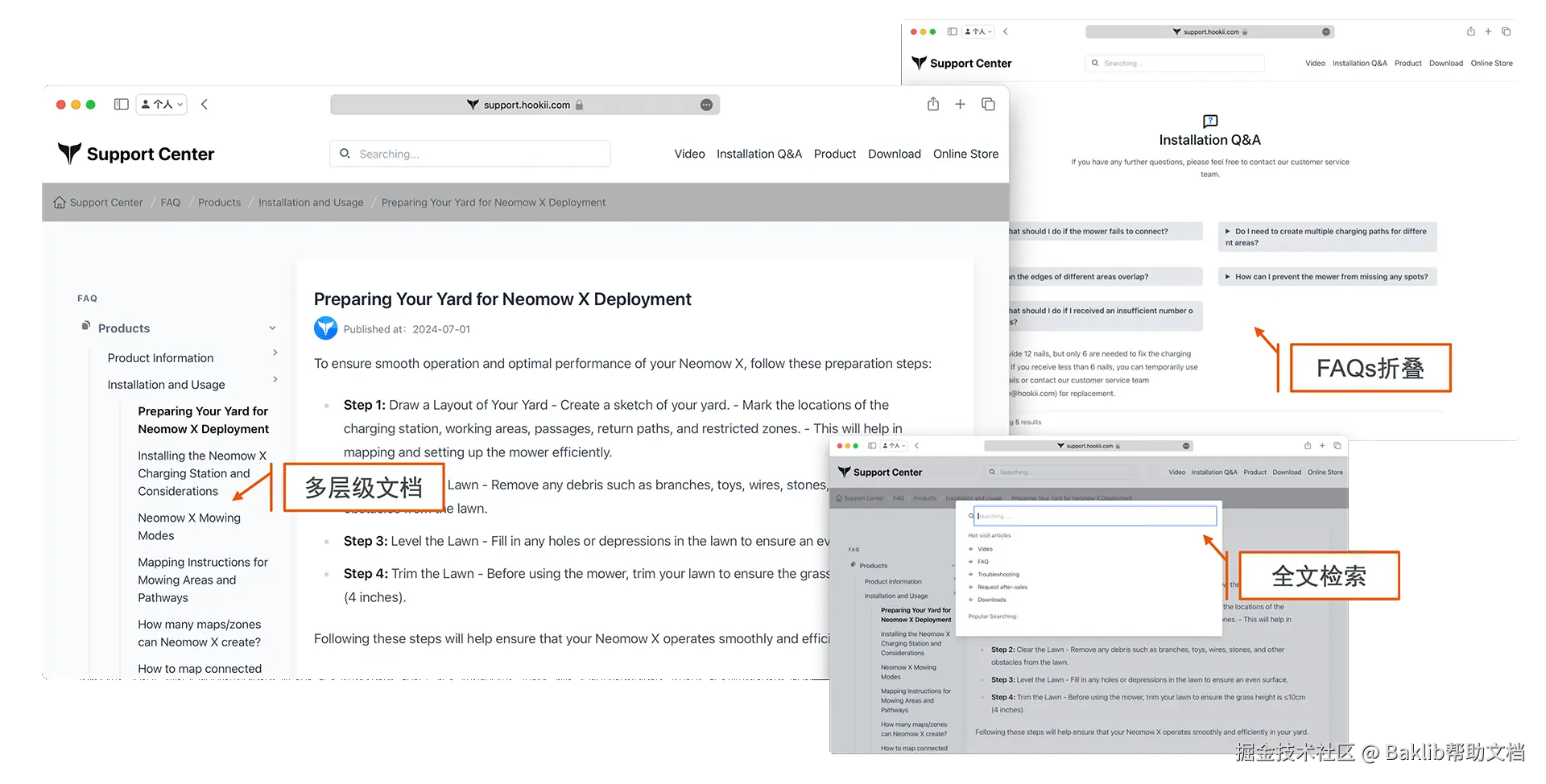The height and width of the screenshot is (784, 1546).
Task: Show tab overview in the main window
Action: coord(988,104)
